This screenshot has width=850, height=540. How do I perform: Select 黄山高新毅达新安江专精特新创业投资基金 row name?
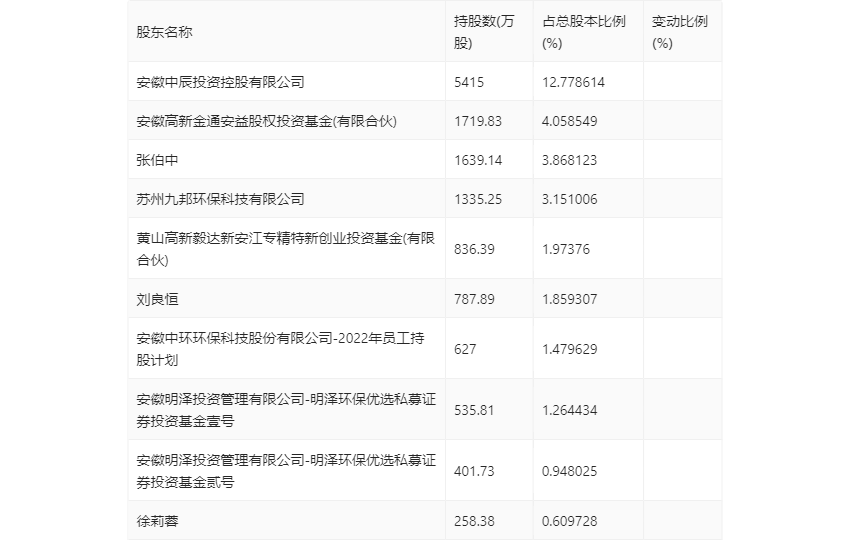coord(286,249)
